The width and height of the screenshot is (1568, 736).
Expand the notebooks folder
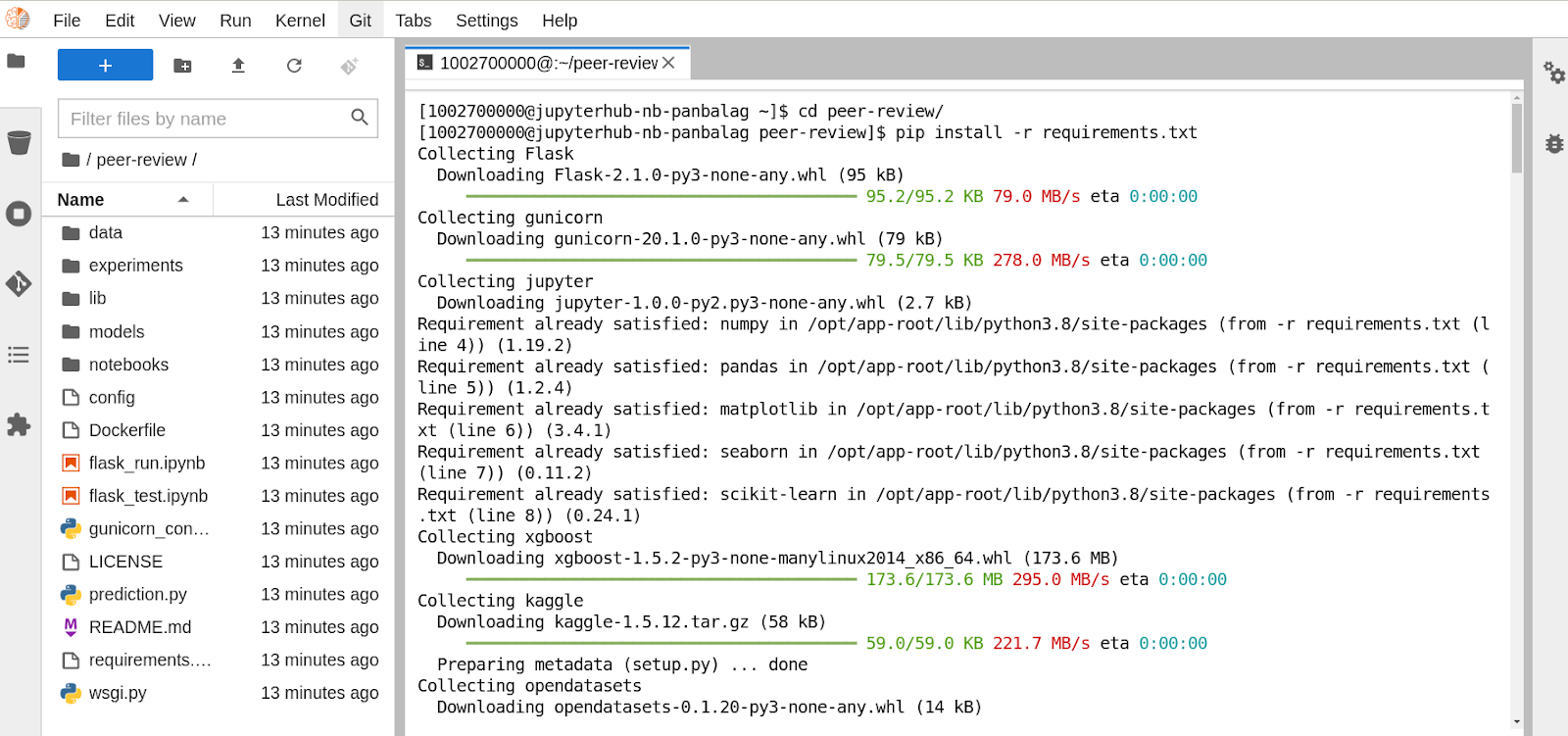pyautogui.click(x=128, y=365)
